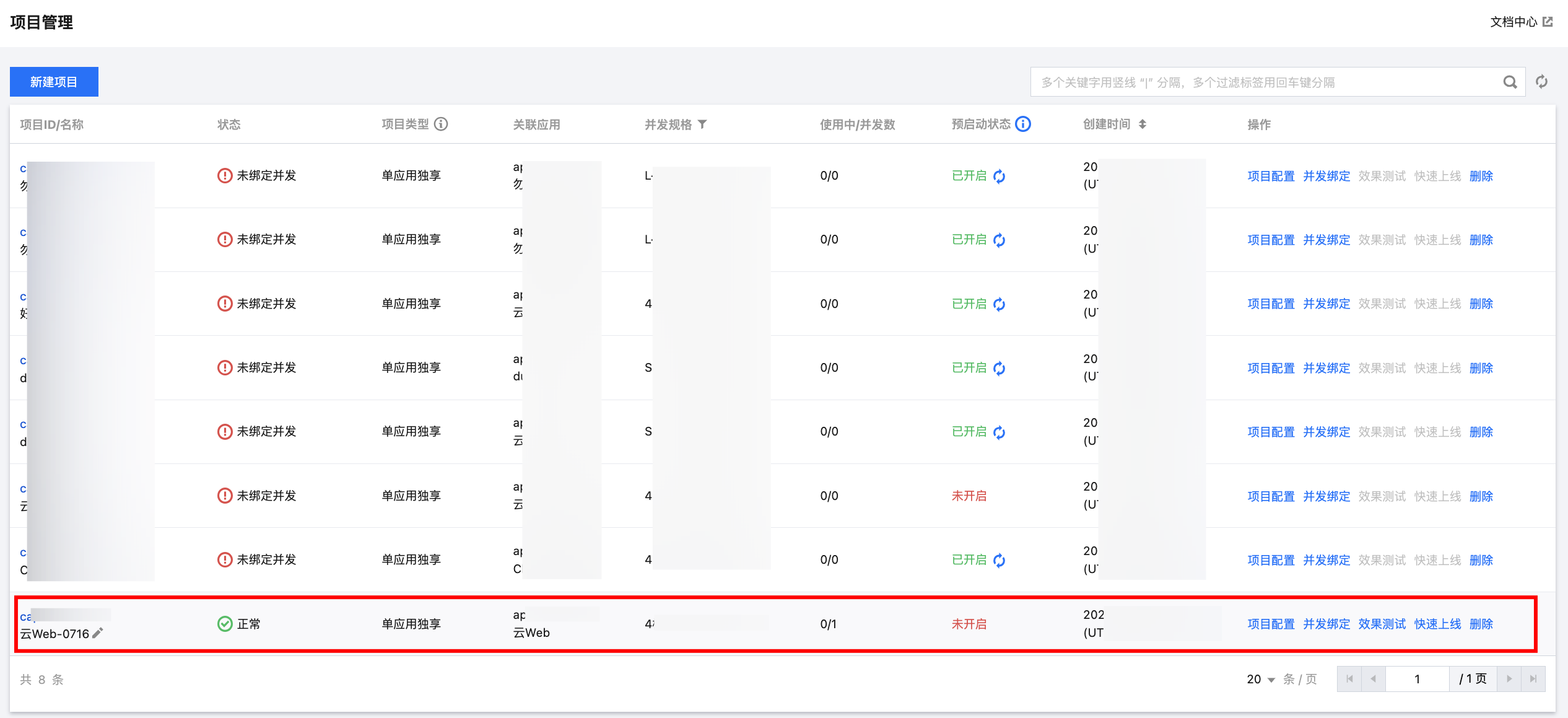Viewport: 1568px width, 718px height.
Task: Click the search magnifier icon
Action: pos(1510,82)
